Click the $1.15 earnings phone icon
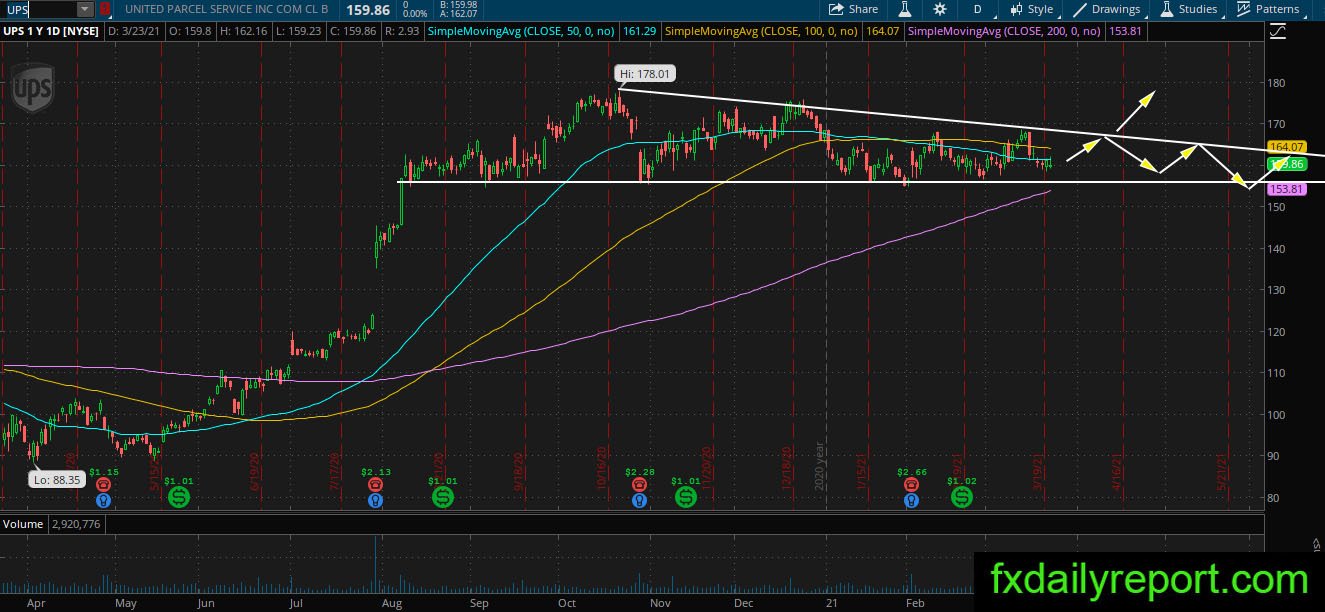Image resolution: width=1325 pixels, height=612 pixels. click(103, 485)
